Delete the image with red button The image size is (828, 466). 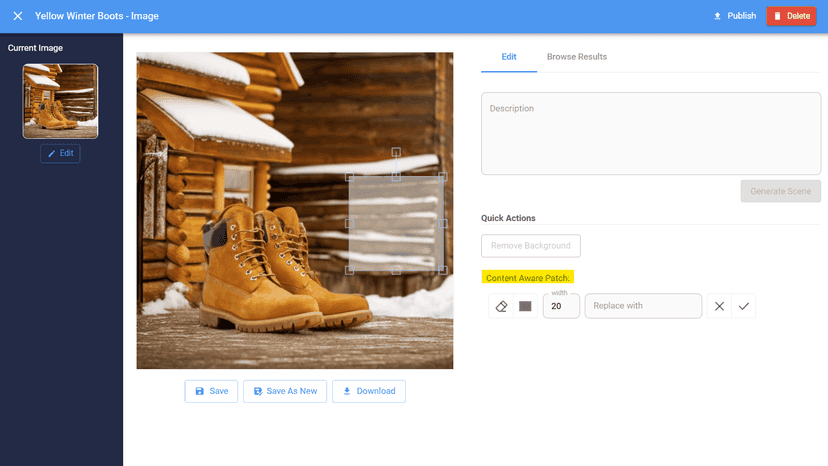click(x=791, y=16)
